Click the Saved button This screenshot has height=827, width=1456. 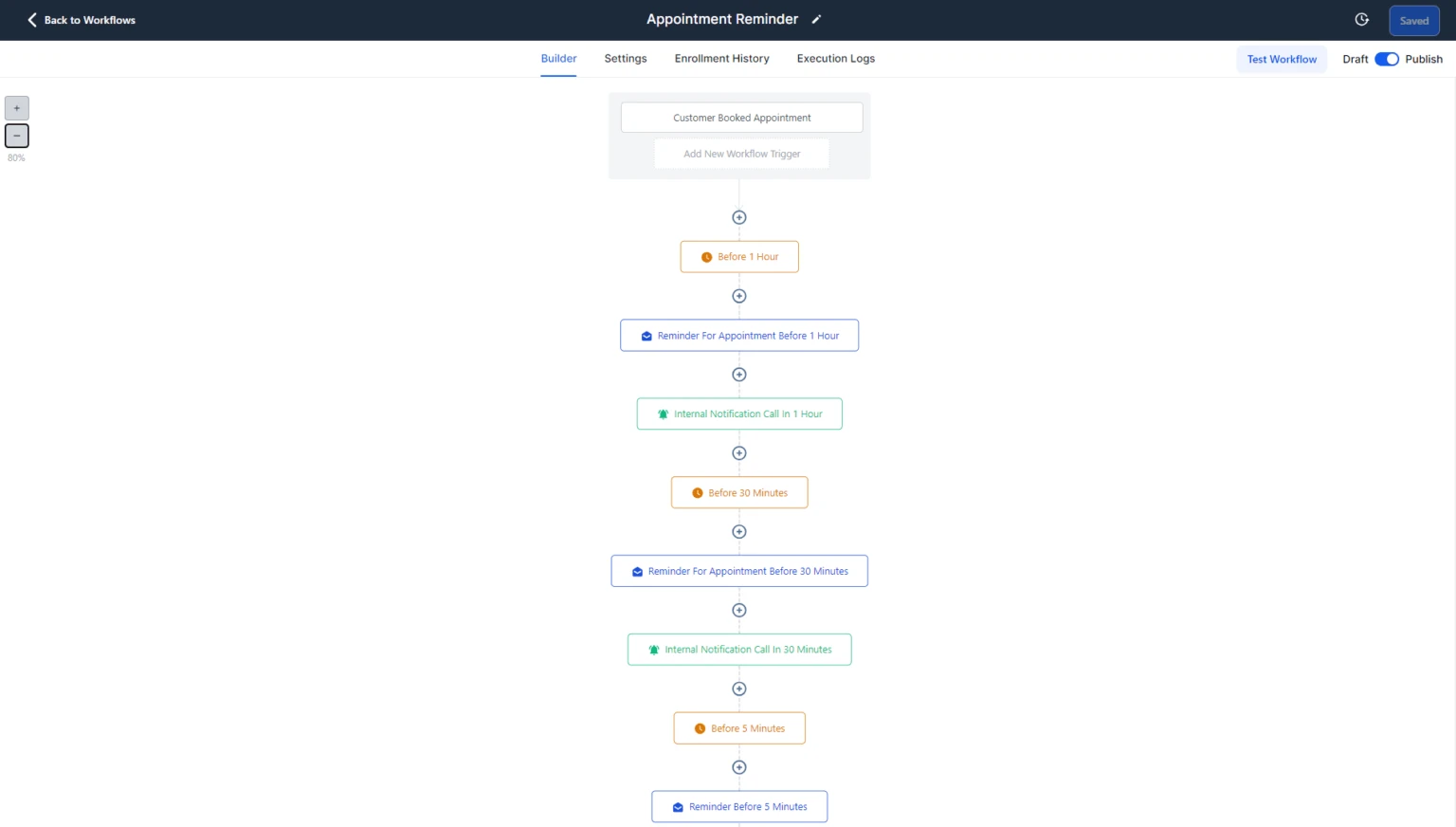1414,21
